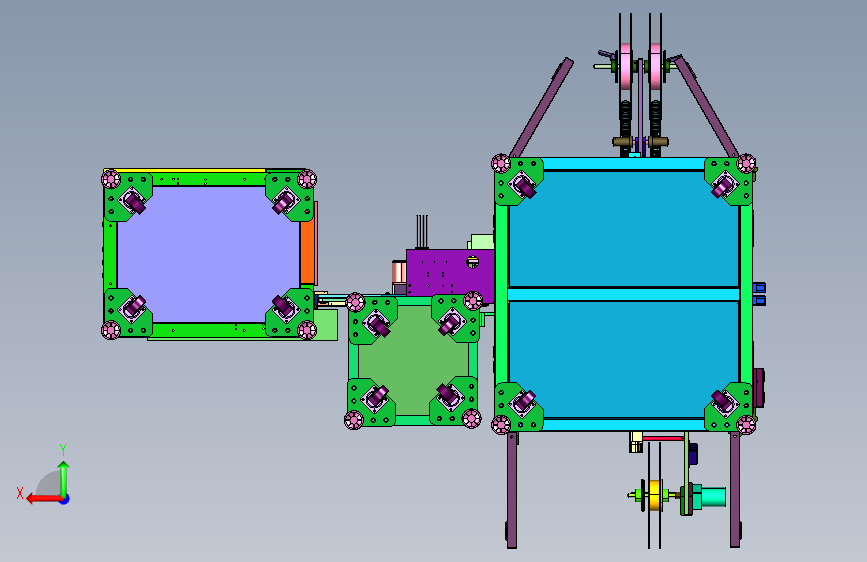Image resolution: width=867 pixels, height=562 pixels.
Task: Select the copper cylinder beside the purple box
Action: click(x=399, y=273)
